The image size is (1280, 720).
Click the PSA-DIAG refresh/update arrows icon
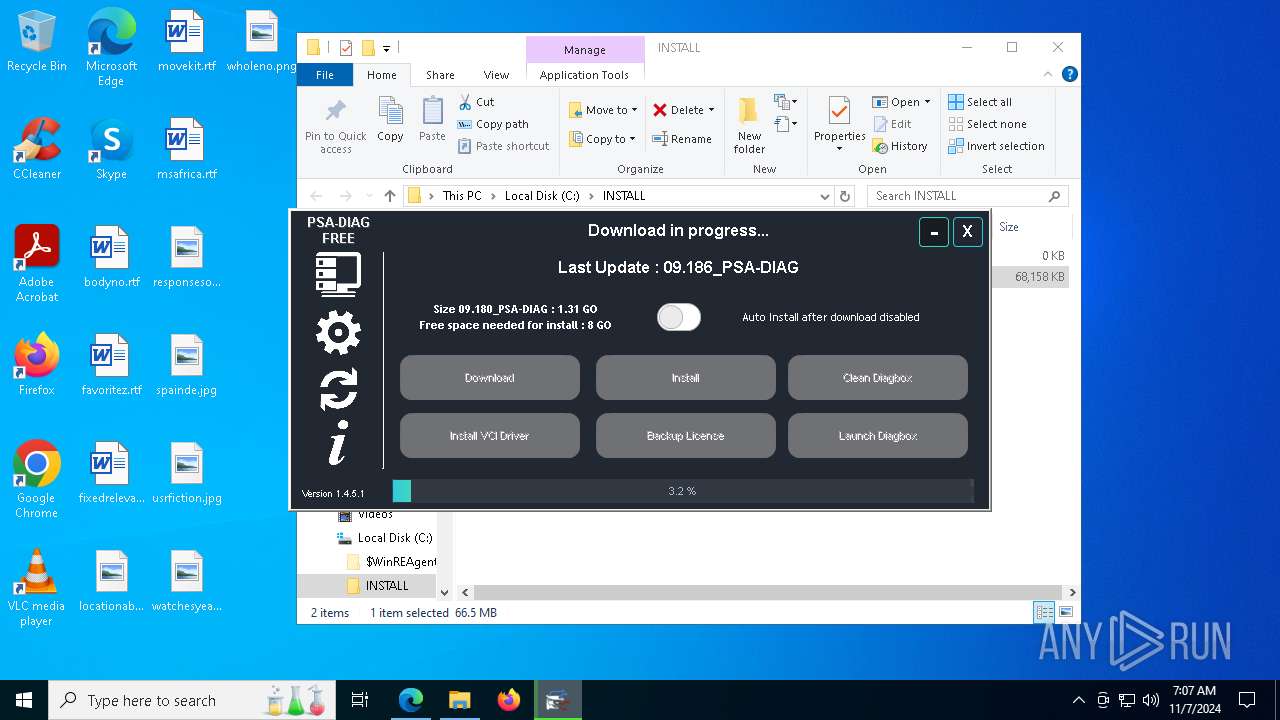[338, 389]
